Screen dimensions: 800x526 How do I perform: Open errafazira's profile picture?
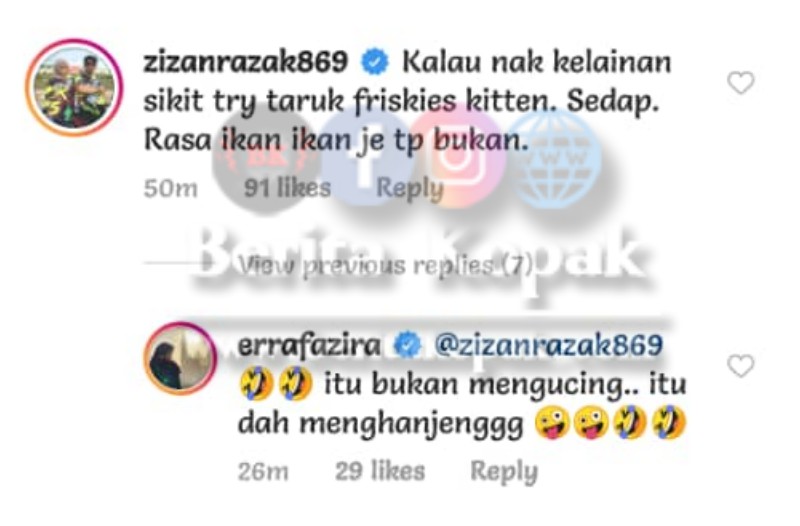180,358
